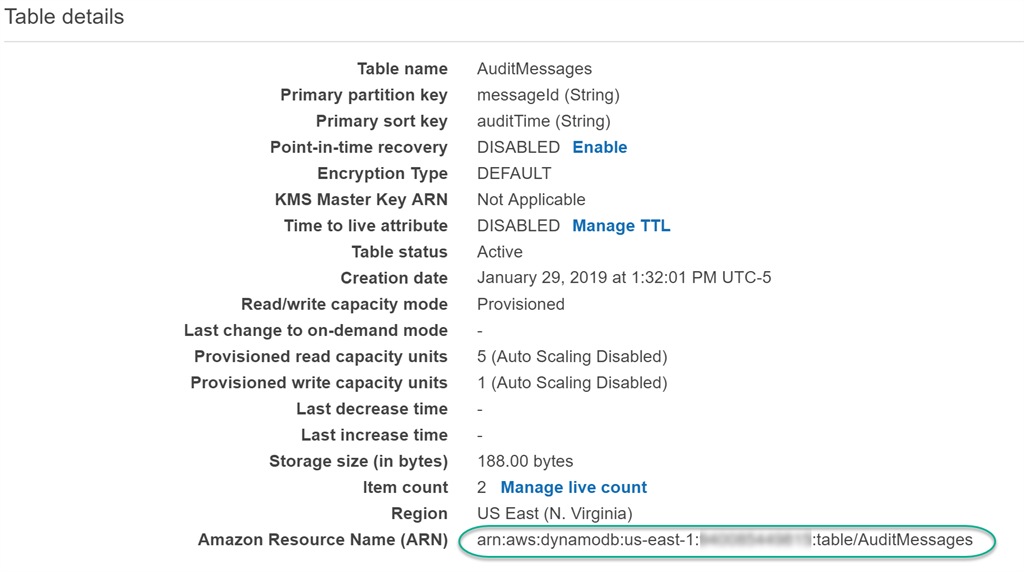This screenshot has height=572, width=1024.
Task: Click the 1 (Auto Scaling Disabled) write units value
Action: [571, 383]
